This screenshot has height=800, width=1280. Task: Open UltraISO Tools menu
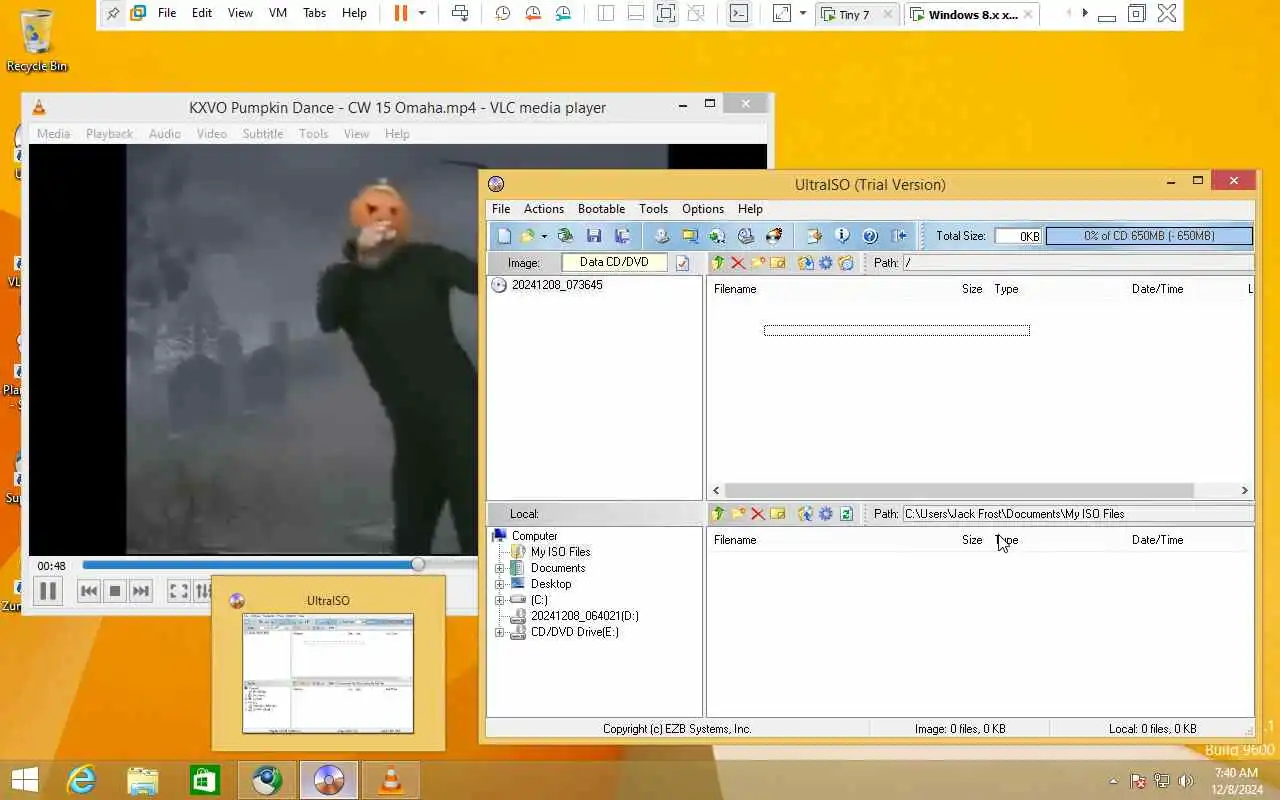click(x=653, y=209)
